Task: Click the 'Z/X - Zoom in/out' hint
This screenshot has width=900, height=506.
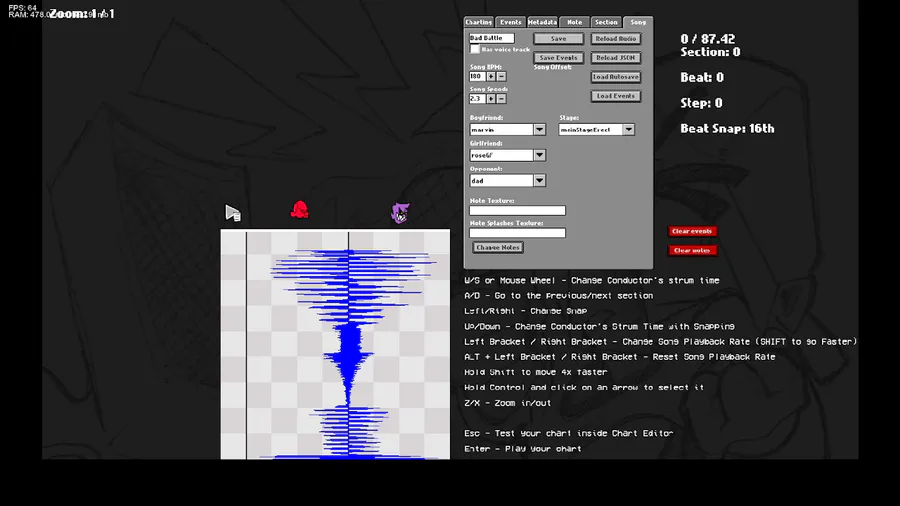Action: click(507, 403)
